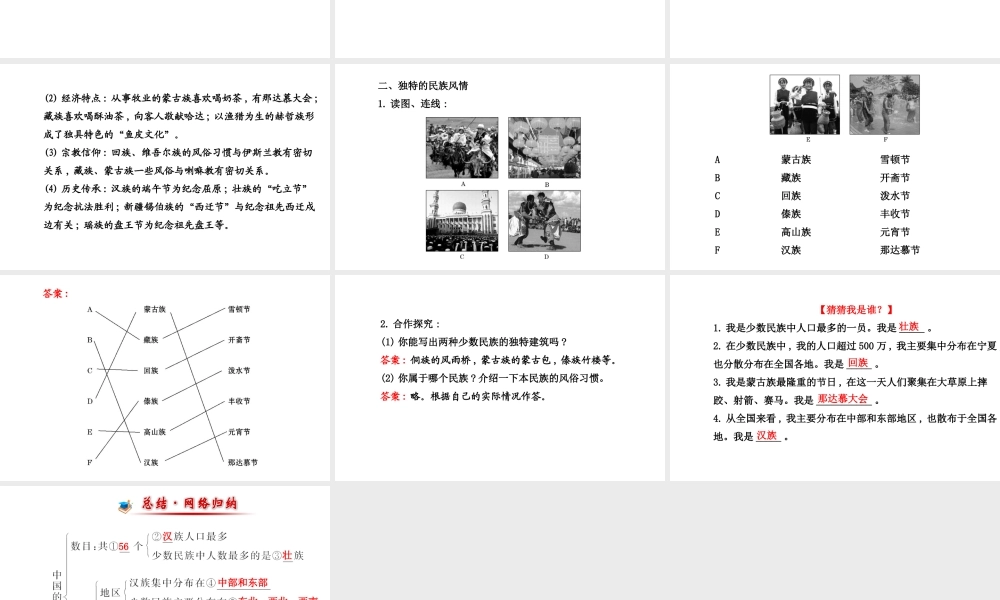Image resolution: width=1000 pixels, height=600 pixels.
Task: Select the 【猜猜我是谁？】 quiz slide
Action: [835, 377]
